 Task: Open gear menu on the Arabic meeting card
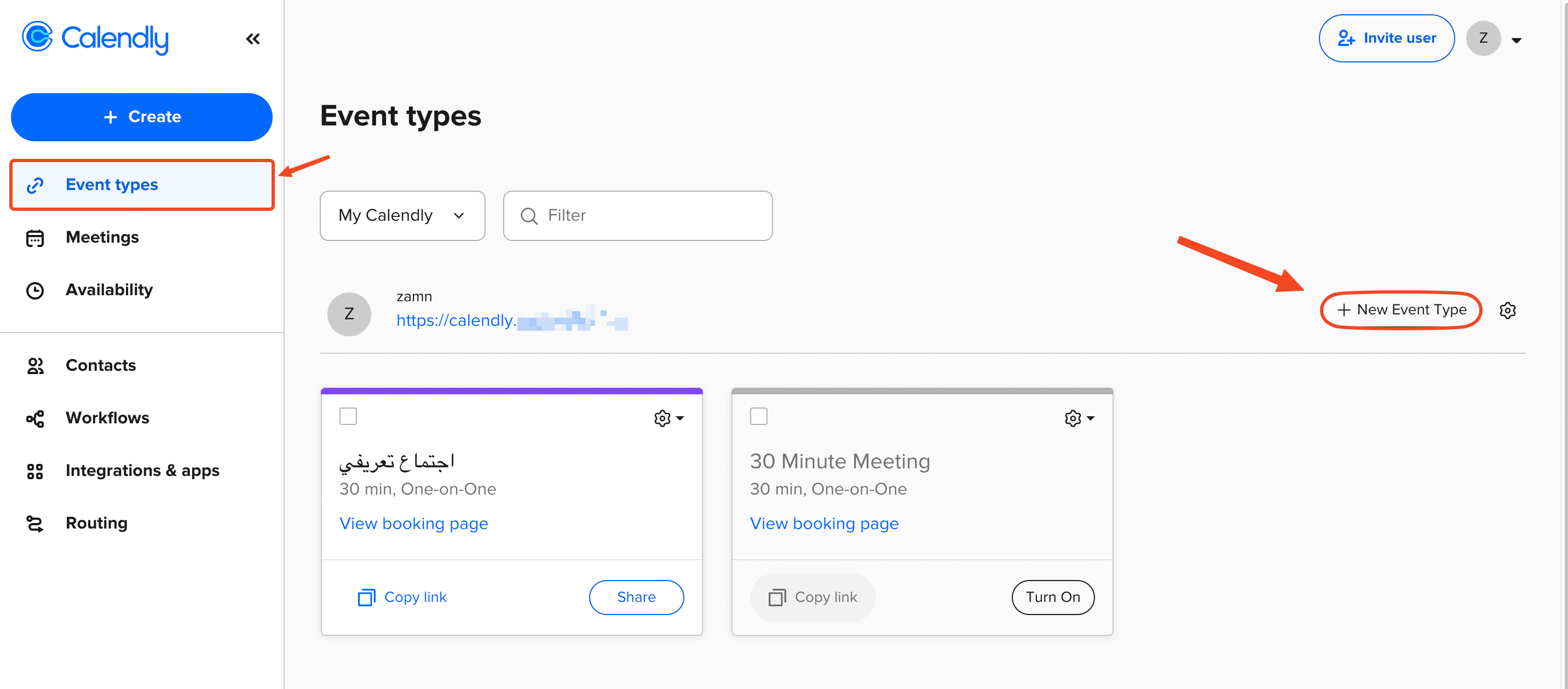[669, 418]
